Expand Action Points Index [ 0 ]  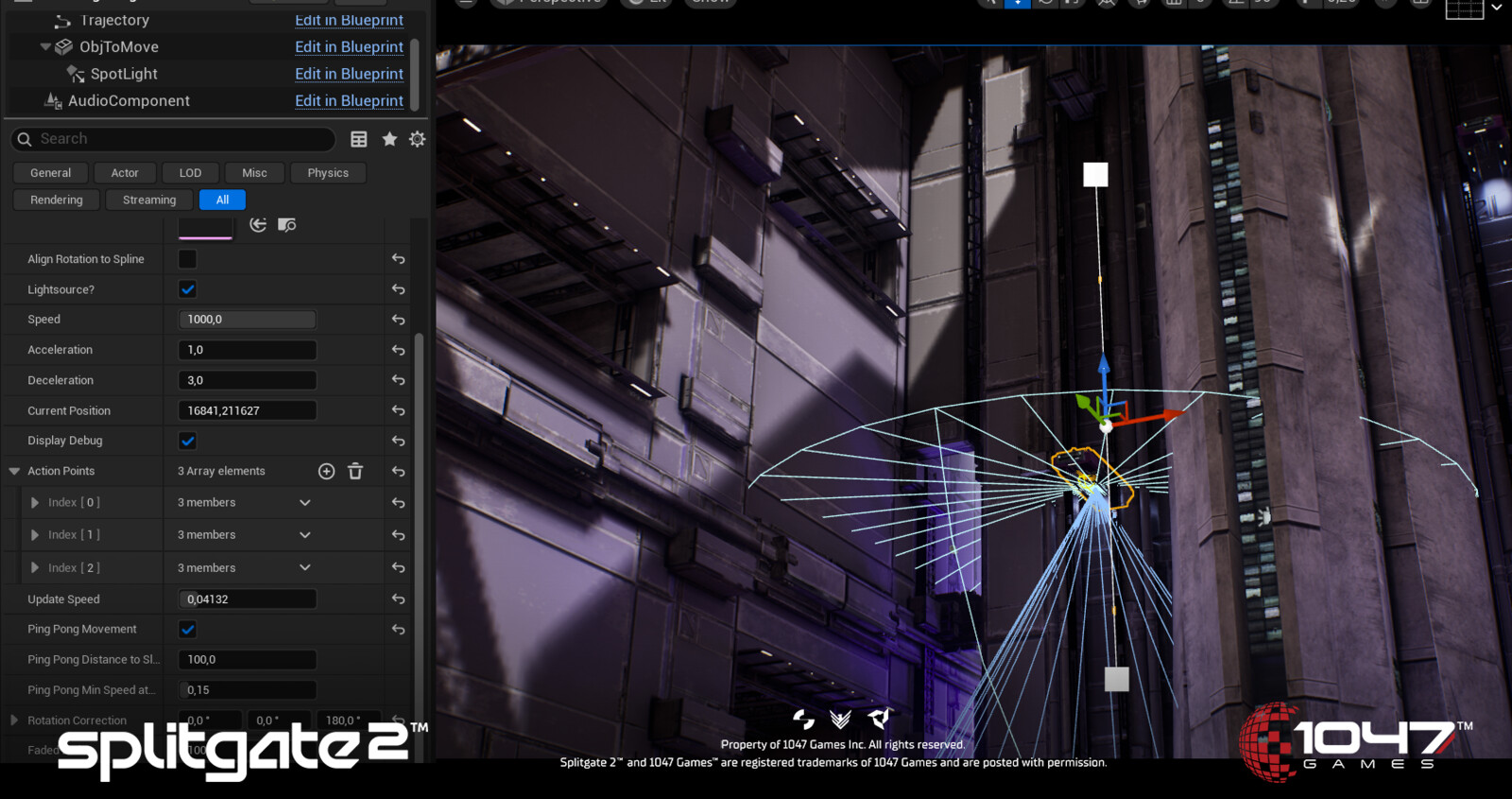tap(35, 503)
